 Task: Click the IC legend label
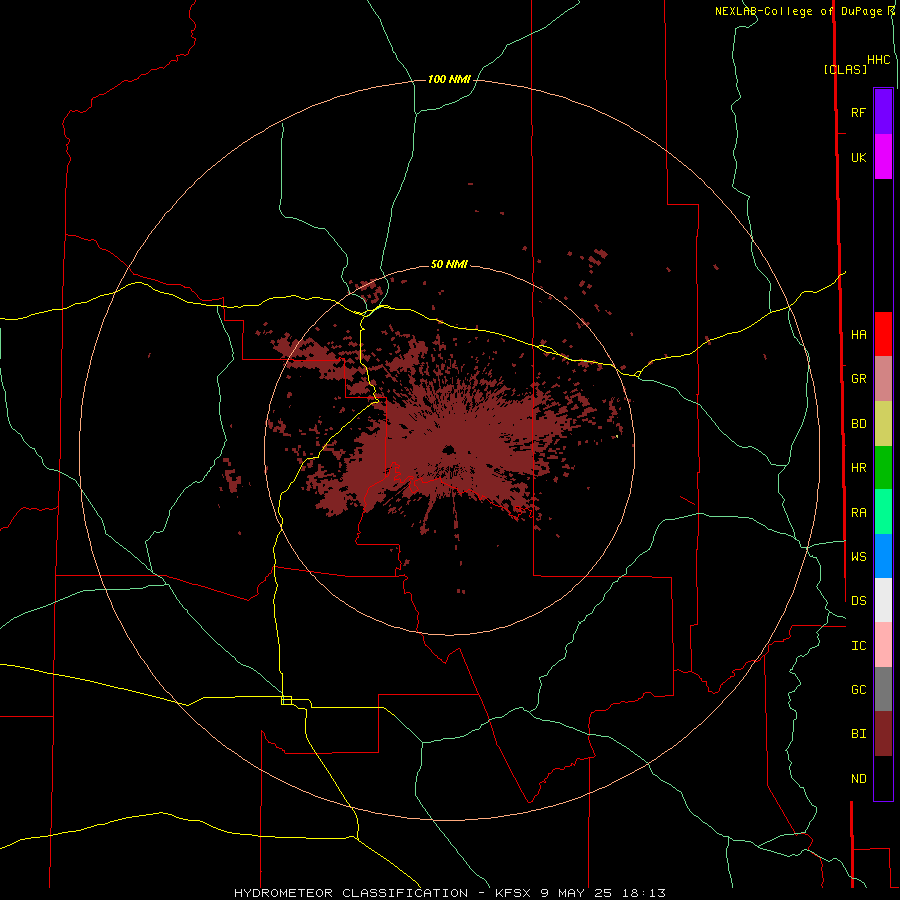point(858,646)
